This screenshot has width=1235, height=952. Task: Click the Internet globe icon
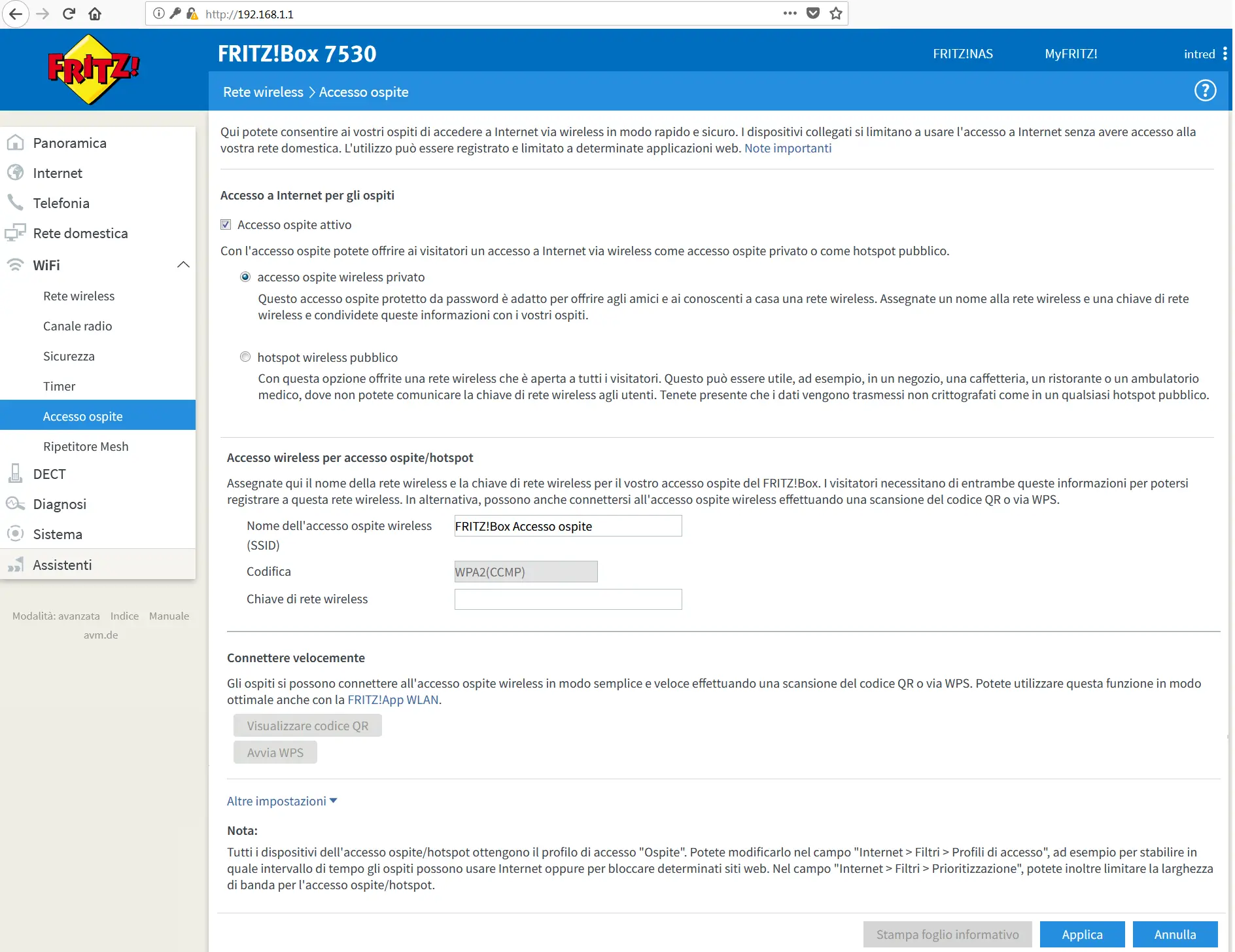coord(16,173)
